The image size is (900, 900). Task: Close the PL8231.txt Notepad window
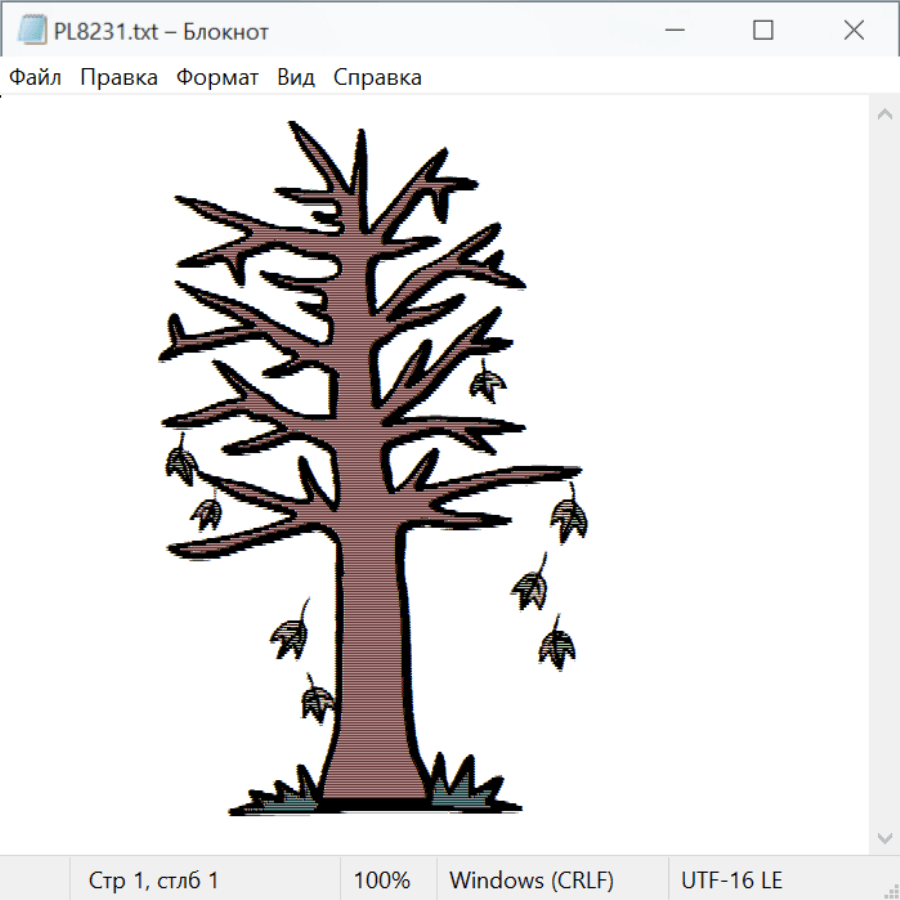point(853,31)
